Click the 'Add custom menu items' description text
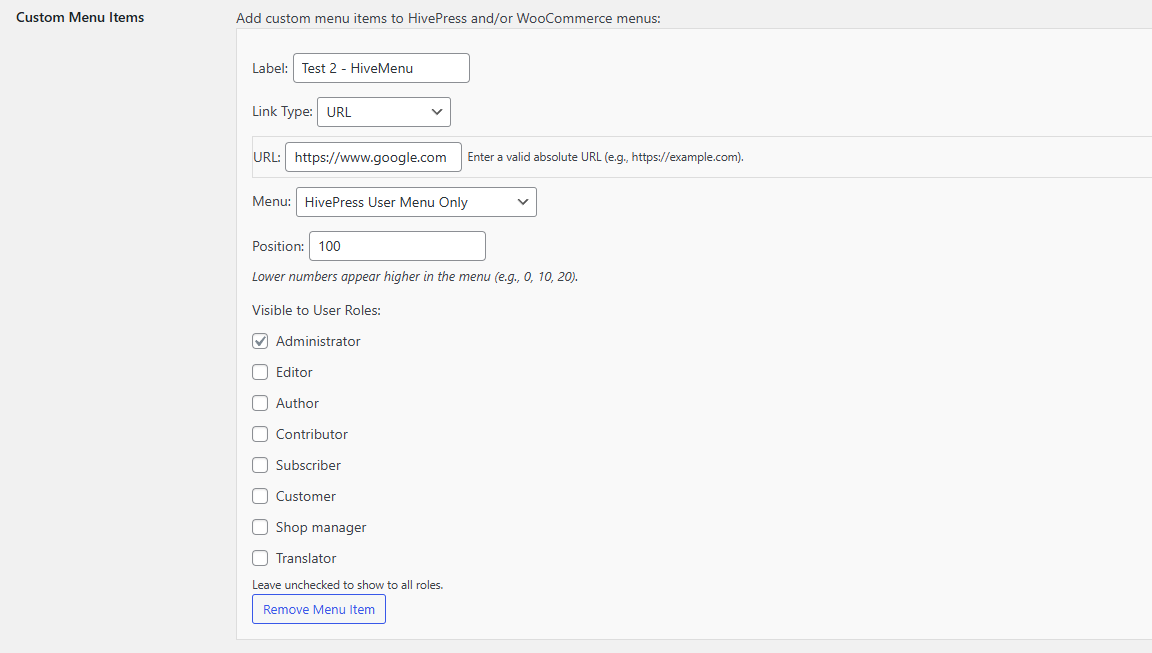Image resolution: width=1152 pixels, height=653 pixels. (448, 18)
